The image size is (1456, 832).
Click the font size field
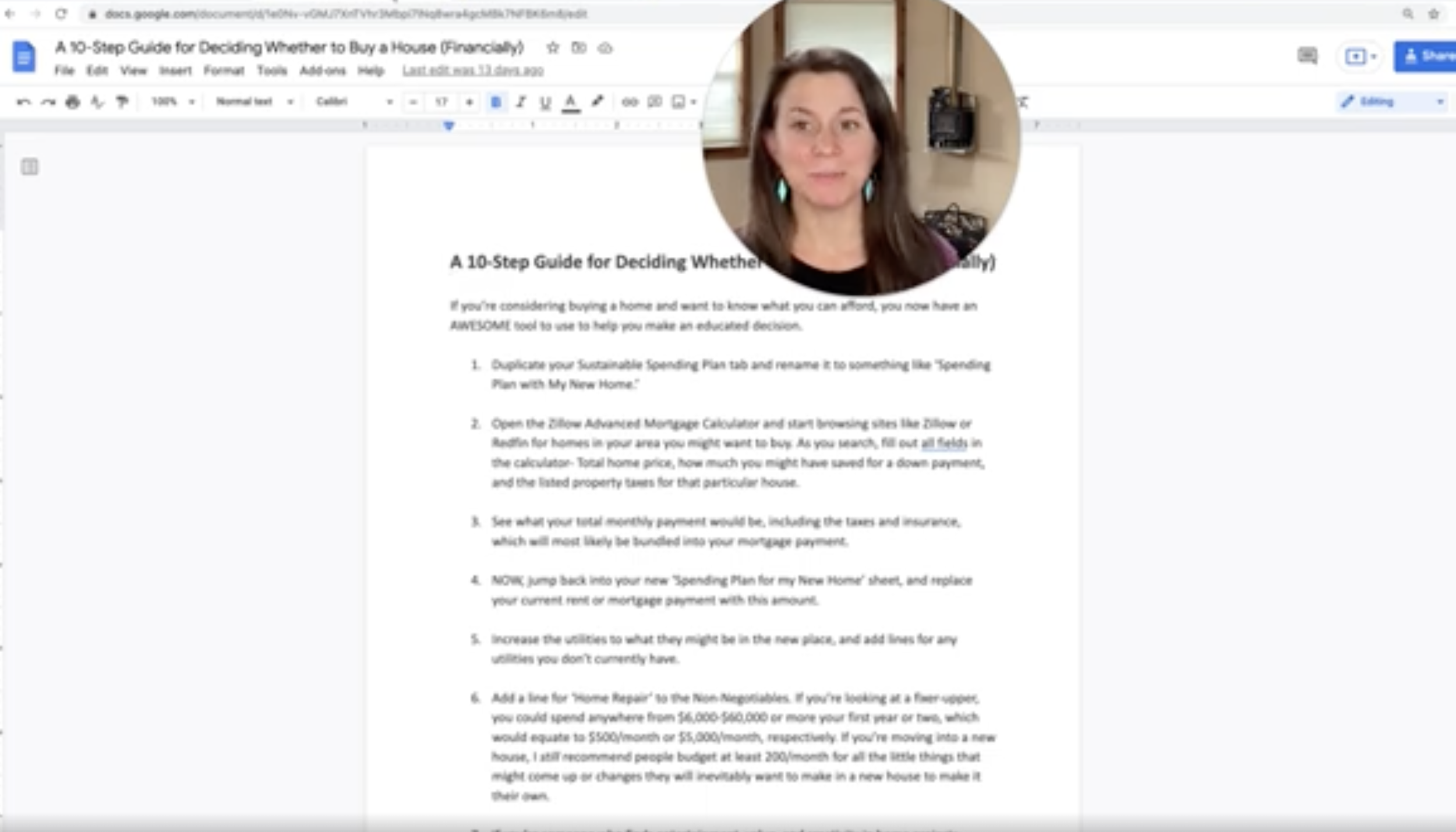click(441, 102)
